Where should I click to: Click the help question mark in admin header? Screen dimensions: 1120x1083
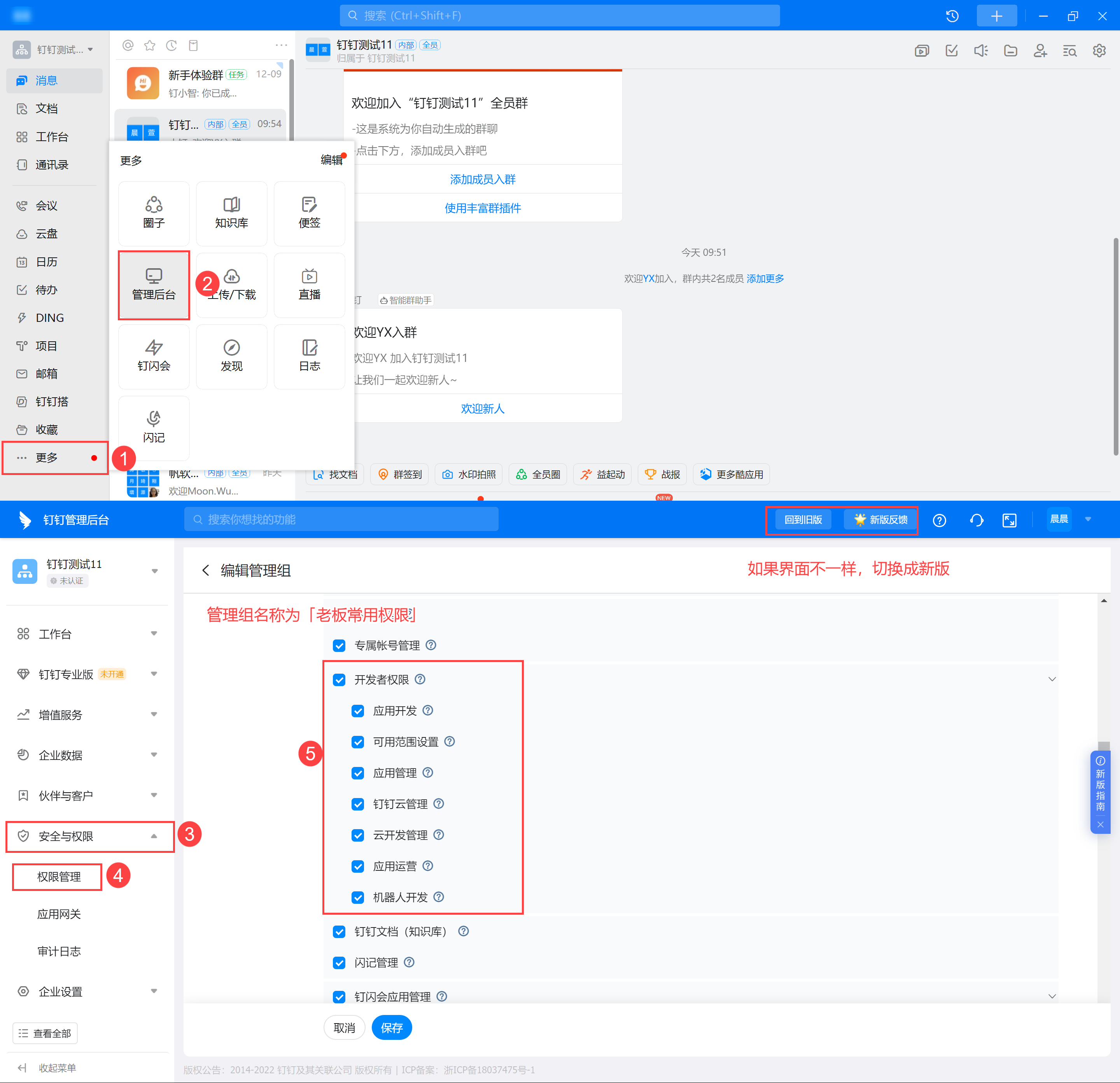(940, 520)
